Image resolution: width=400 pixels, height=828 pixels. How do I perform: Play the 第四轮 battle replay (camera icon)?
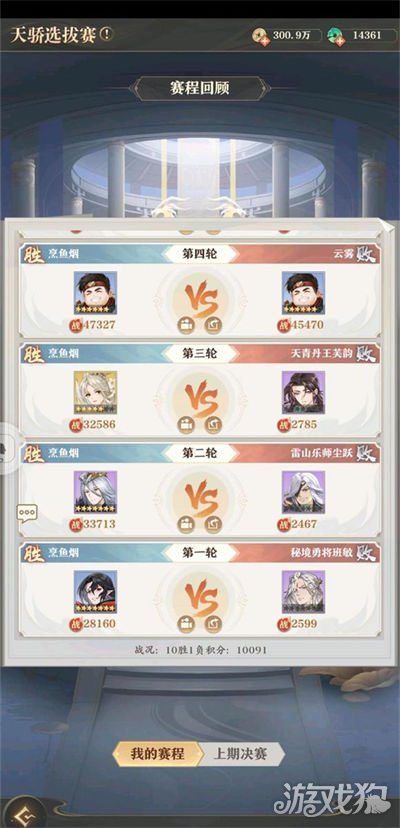(186, 325)
